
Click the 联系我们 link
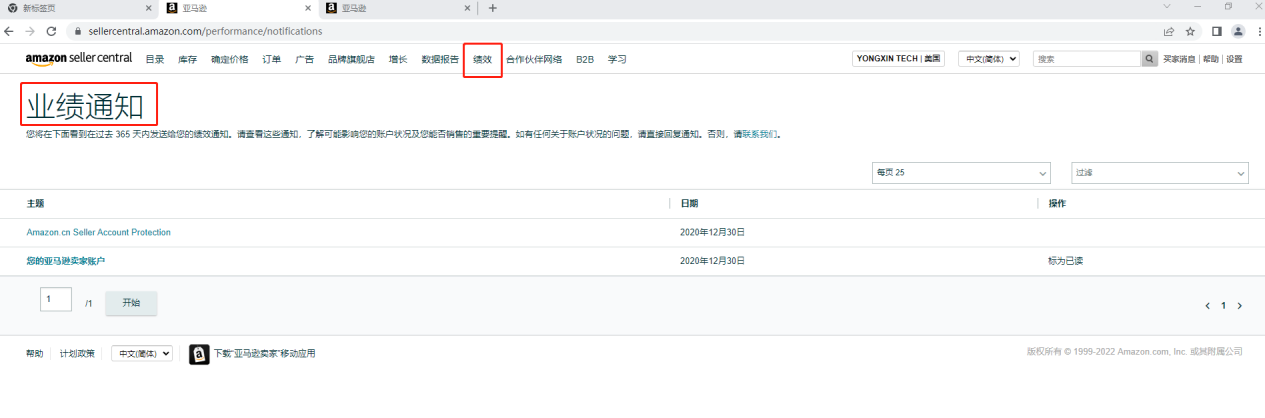759,133
